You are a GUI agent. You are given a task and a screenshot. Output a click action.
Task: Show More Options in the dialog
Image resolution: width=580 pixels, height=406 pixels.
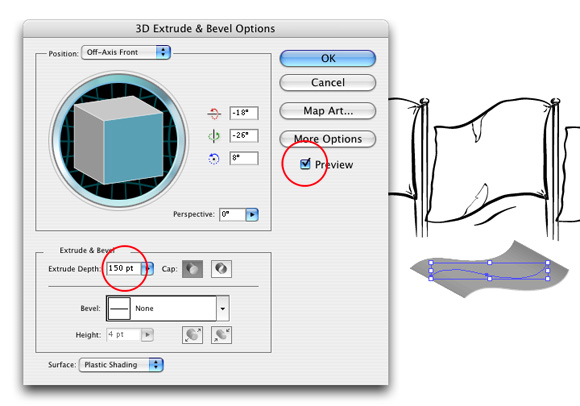click(x=328, y=139)
